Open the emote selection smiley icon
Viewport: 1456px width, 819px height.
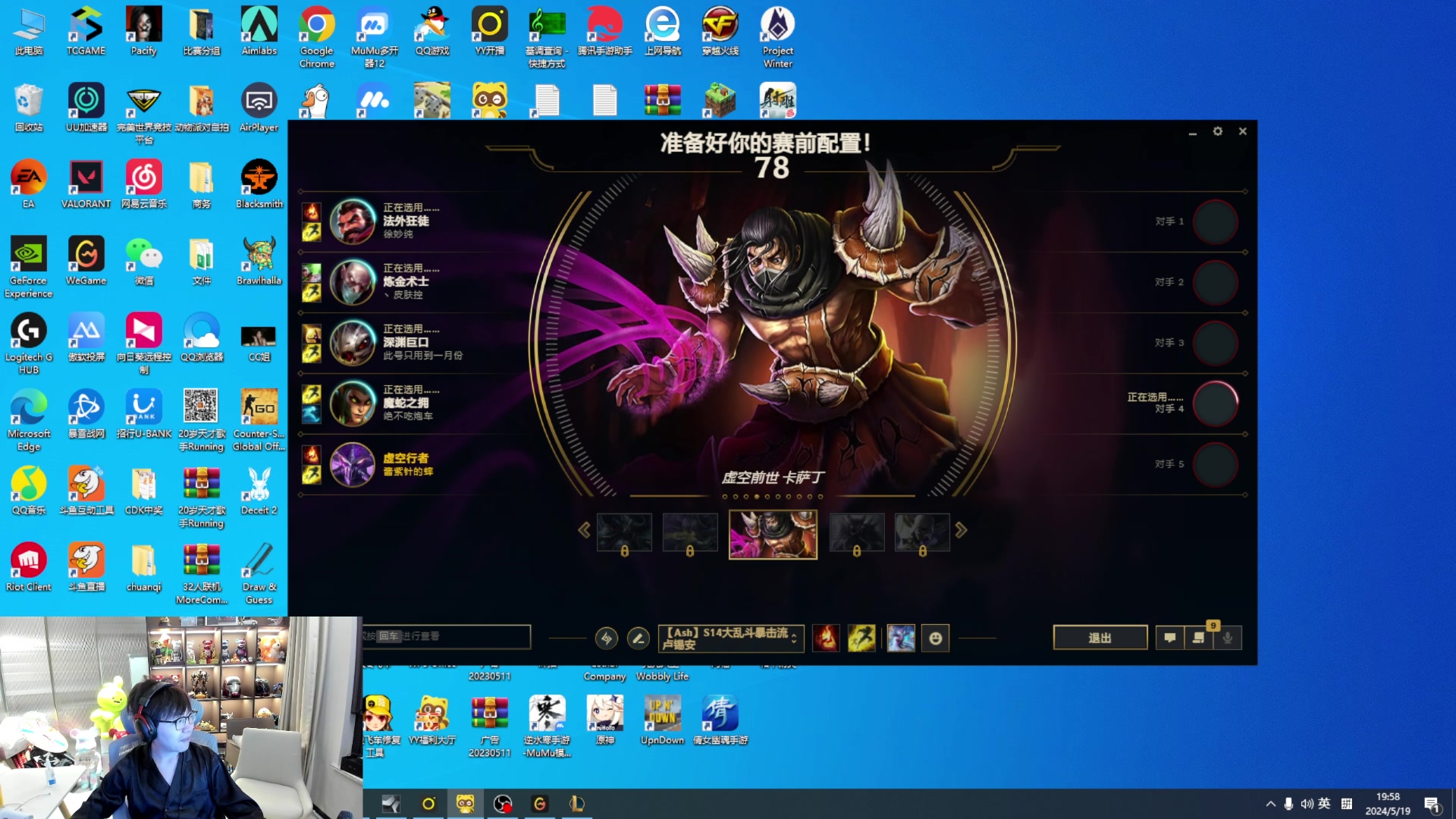click(x=936, y=639)
